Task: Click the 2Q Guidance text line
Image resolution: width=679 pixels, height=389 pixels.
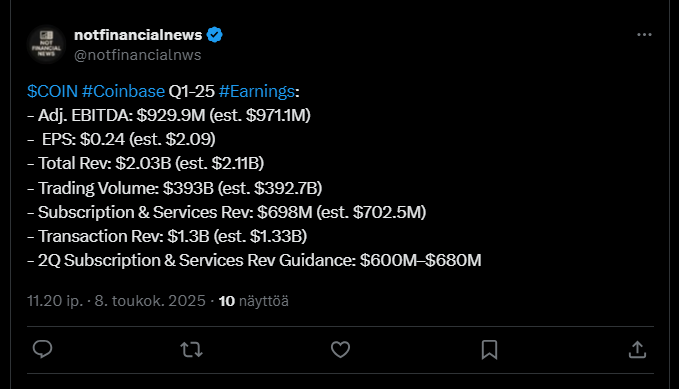Action: (254, 260)
